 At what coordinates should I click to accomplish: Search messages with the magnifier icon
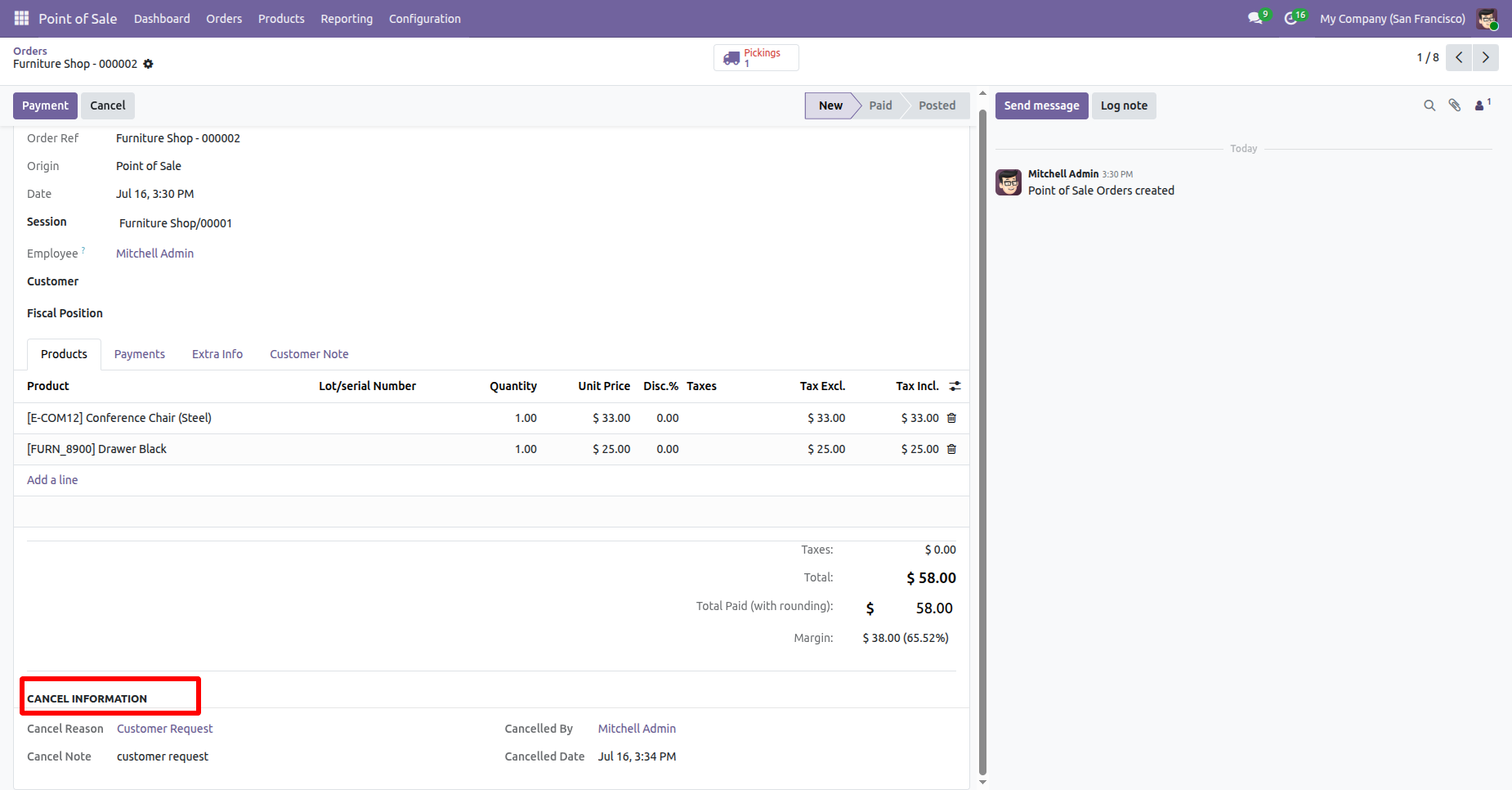(x=1429, y=105)
